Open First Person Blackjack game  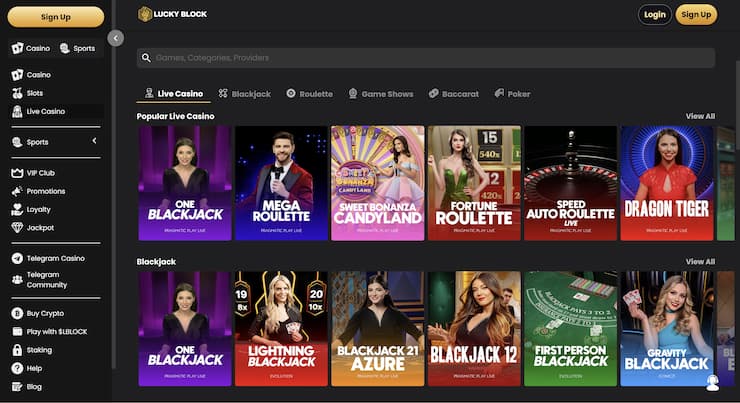coord(571,328)
